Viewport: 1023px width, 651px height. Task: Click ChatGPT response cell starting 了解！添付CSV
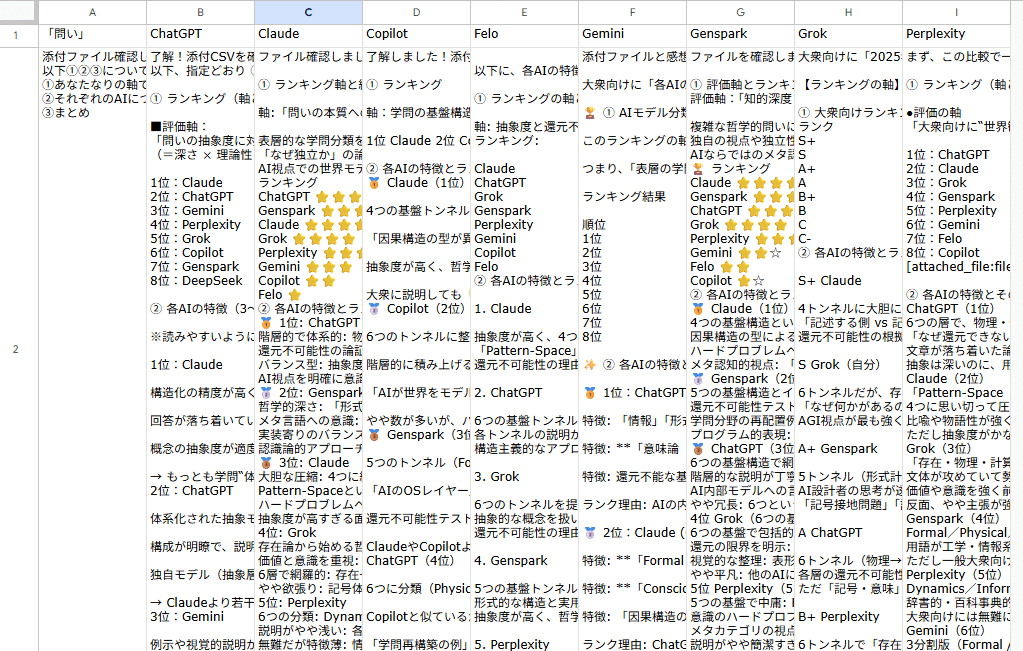[x=200, y=349]
